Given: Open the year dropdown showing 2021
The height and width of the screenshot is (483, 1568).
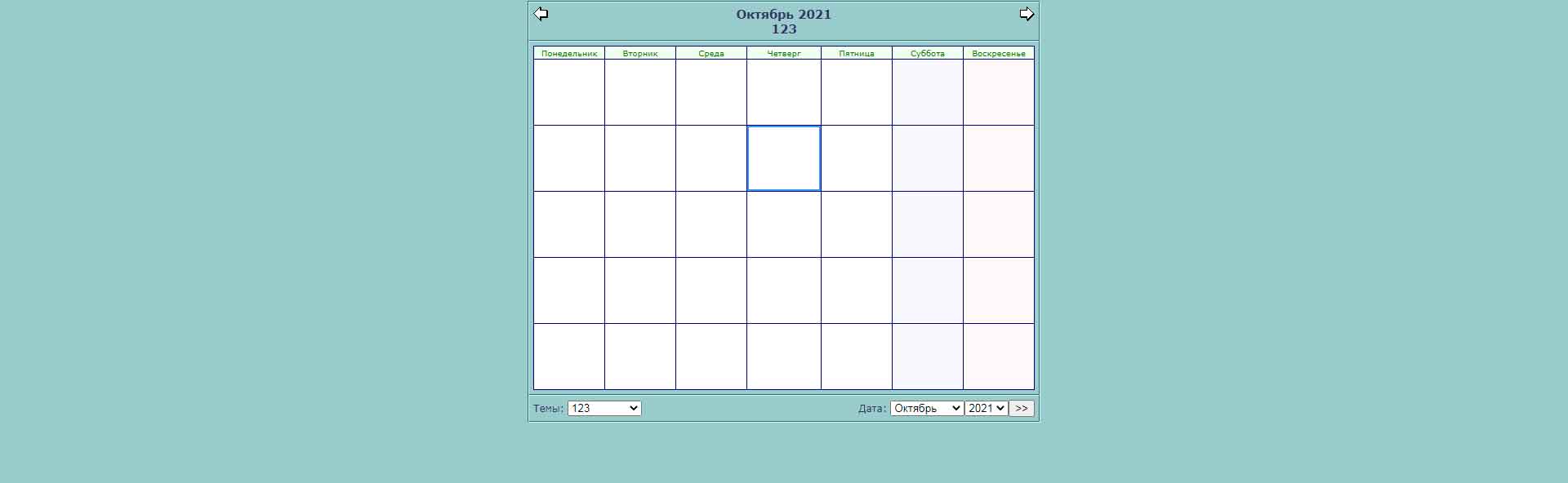Looking at the screenshot, I should point(986,408).
